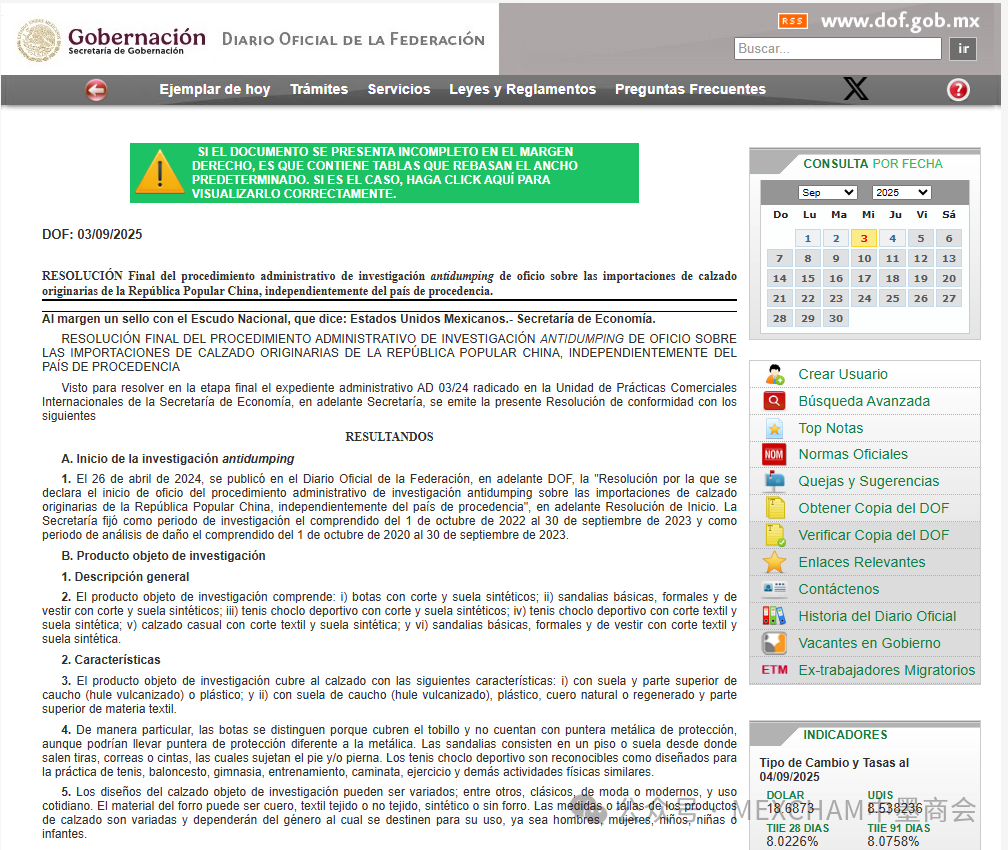Image resolution: width=1008 pixels, height=850 pixels.
Task: Open the Historia del Diario Oficial link
Action: pyautogui.click(x=877, y=616)
